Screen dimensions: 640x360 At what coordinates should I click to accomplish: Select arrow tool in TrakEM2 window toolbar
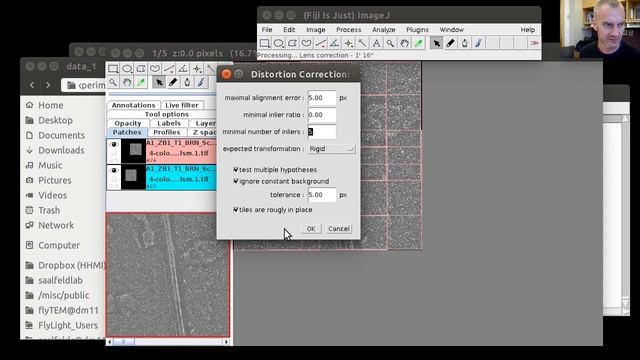pyautogui.click(x=159, y=82)
